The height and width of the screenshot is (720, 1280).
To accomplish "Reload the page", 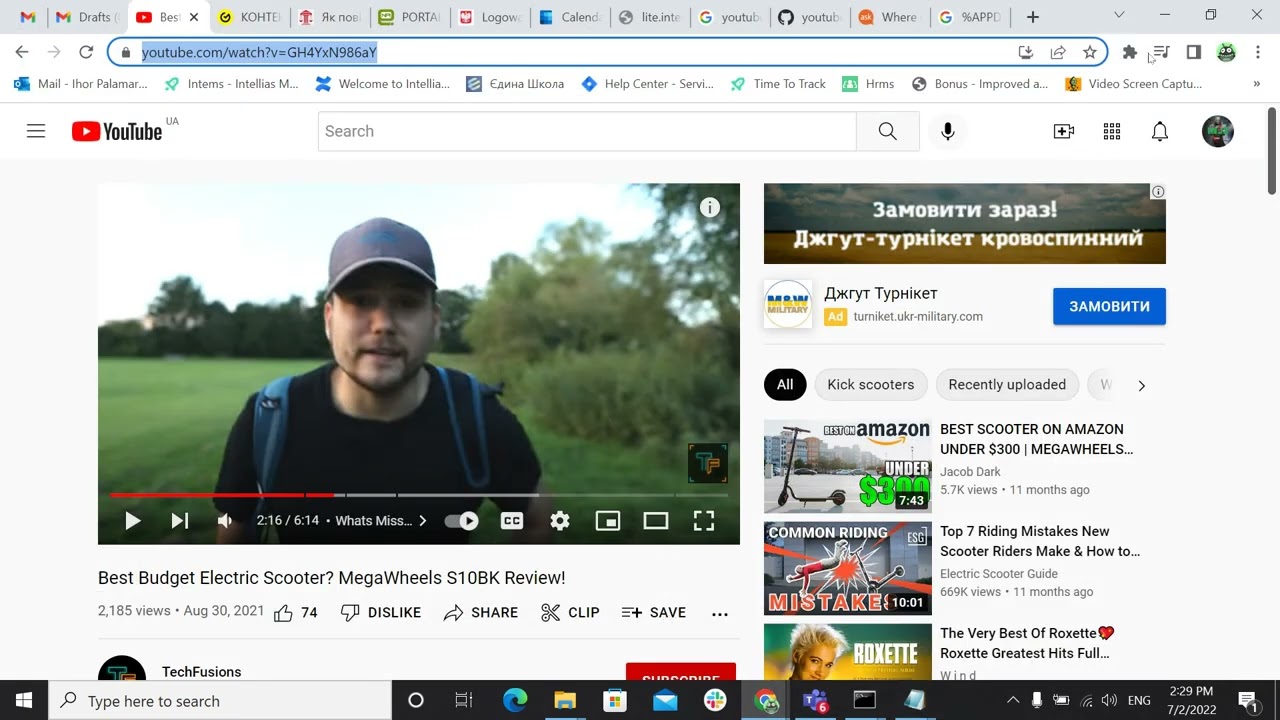I will point(86,52).
